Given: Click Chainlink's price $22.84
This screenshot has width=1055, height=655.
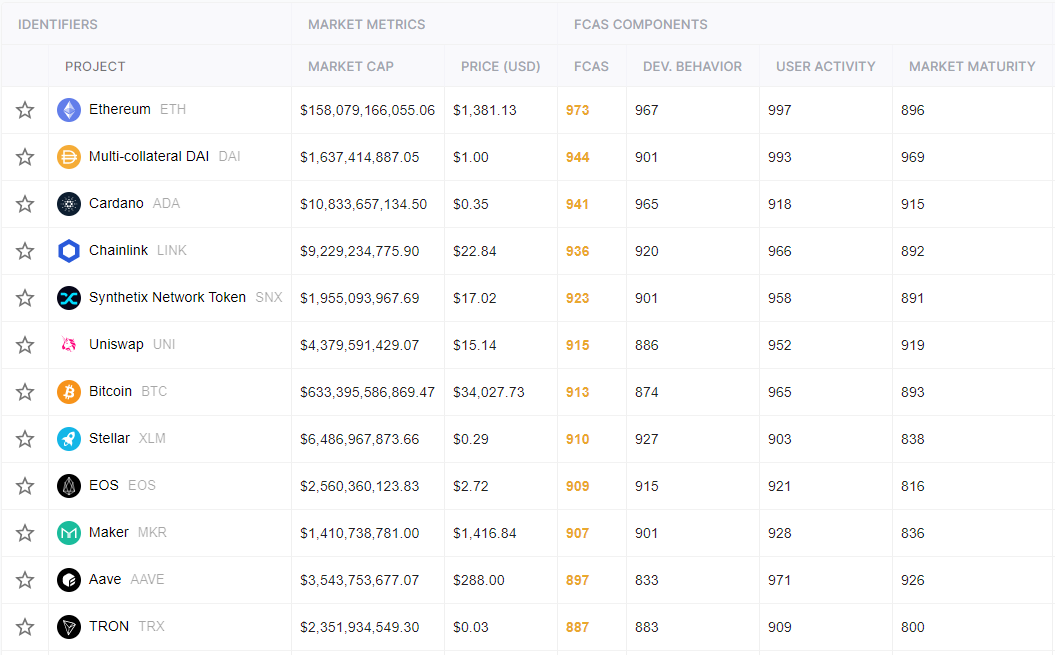Looking at the screenshot, I should [474, 252].
